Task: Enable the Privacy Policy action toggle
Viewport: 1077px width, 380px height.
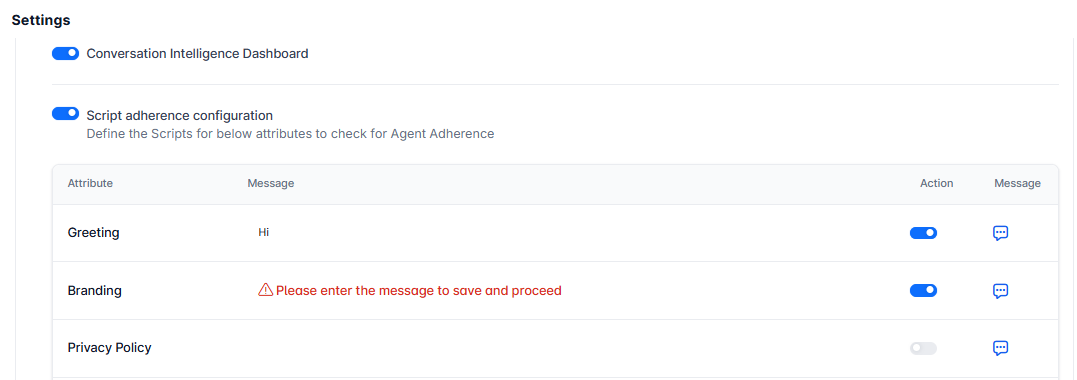Action: tap(923, 348)
